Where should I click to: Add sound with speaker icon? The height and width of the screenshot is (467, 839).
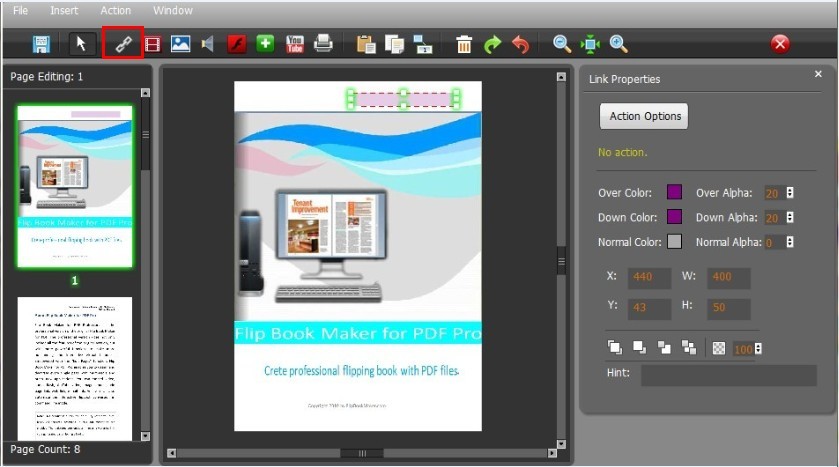[208, 44]
